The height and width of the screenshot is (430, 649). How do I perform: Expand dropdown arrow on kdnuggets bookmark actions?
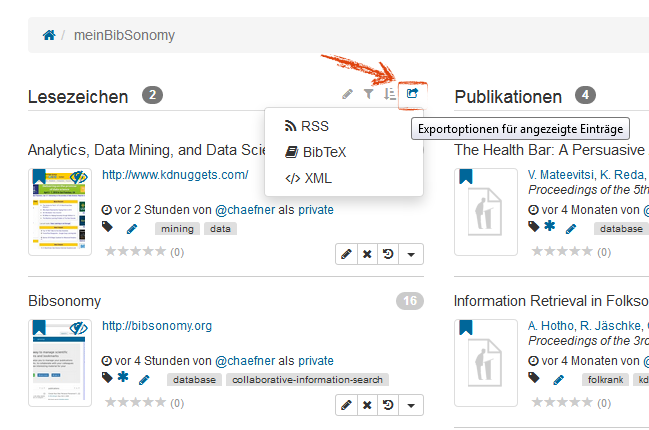(411, 254)
